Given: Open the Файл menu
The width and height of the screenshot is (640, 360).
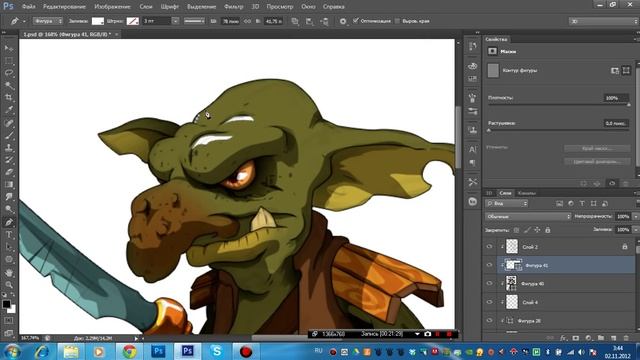Looking at the screenshot, I should click(28, 7).
